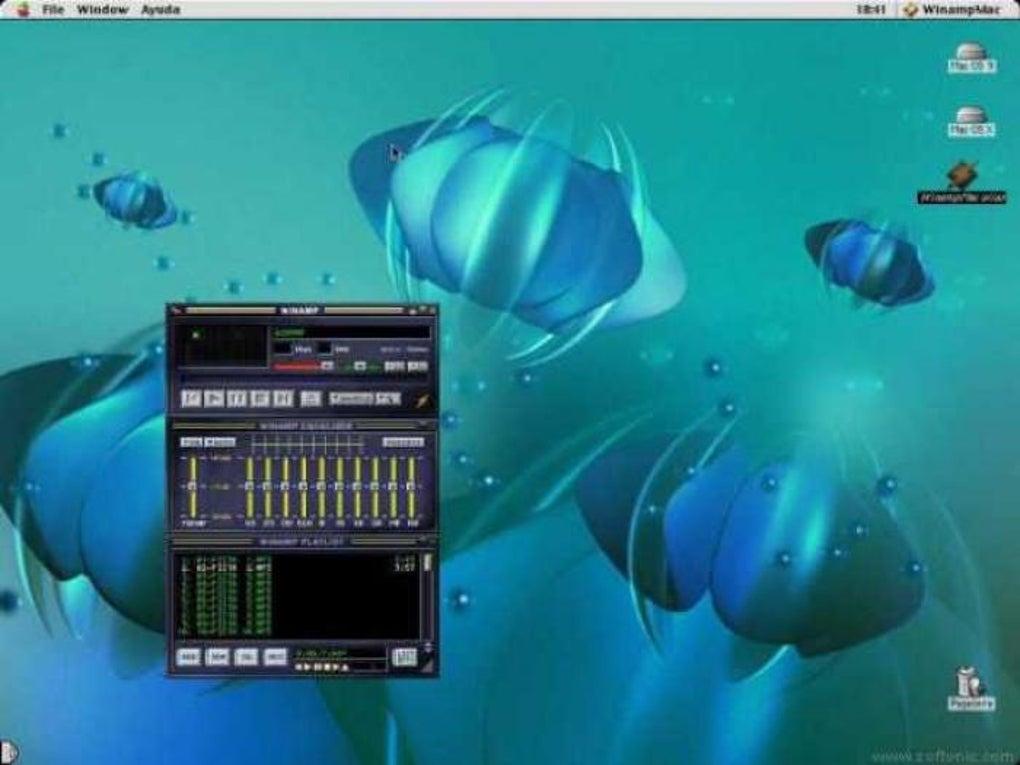Click the equalizer Preamp slider handle
Image resolution: width=1020 pixels, height=765 pixels.
point(191,485)
